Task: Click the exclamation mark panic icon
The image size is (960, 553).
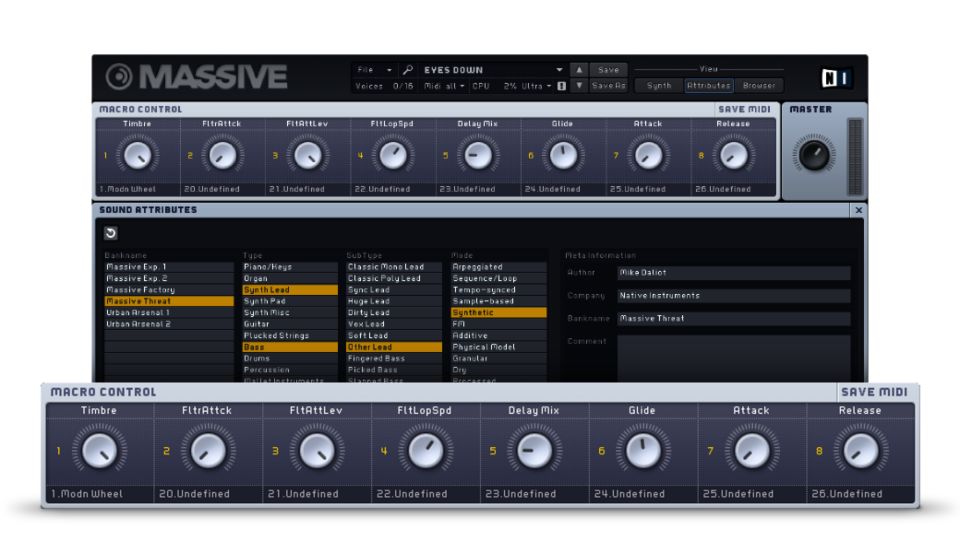Action: 561,86
